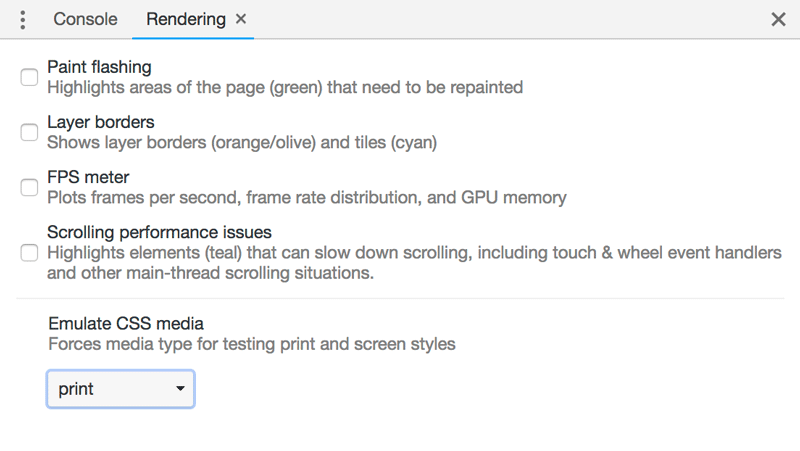
Task: Click the "Highlights areas of the page" description
Action: pyautogui.click(x=285, y=87)
